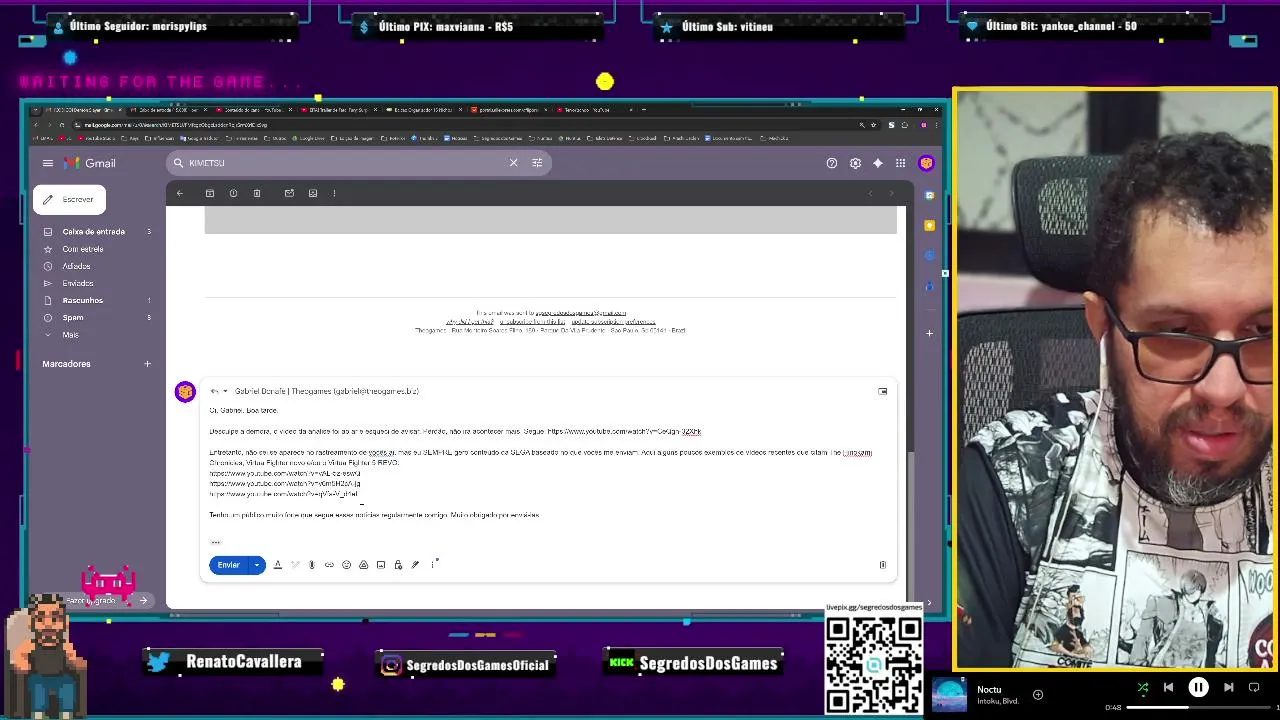Open more conversation actions menu

[x=334, y=193]
